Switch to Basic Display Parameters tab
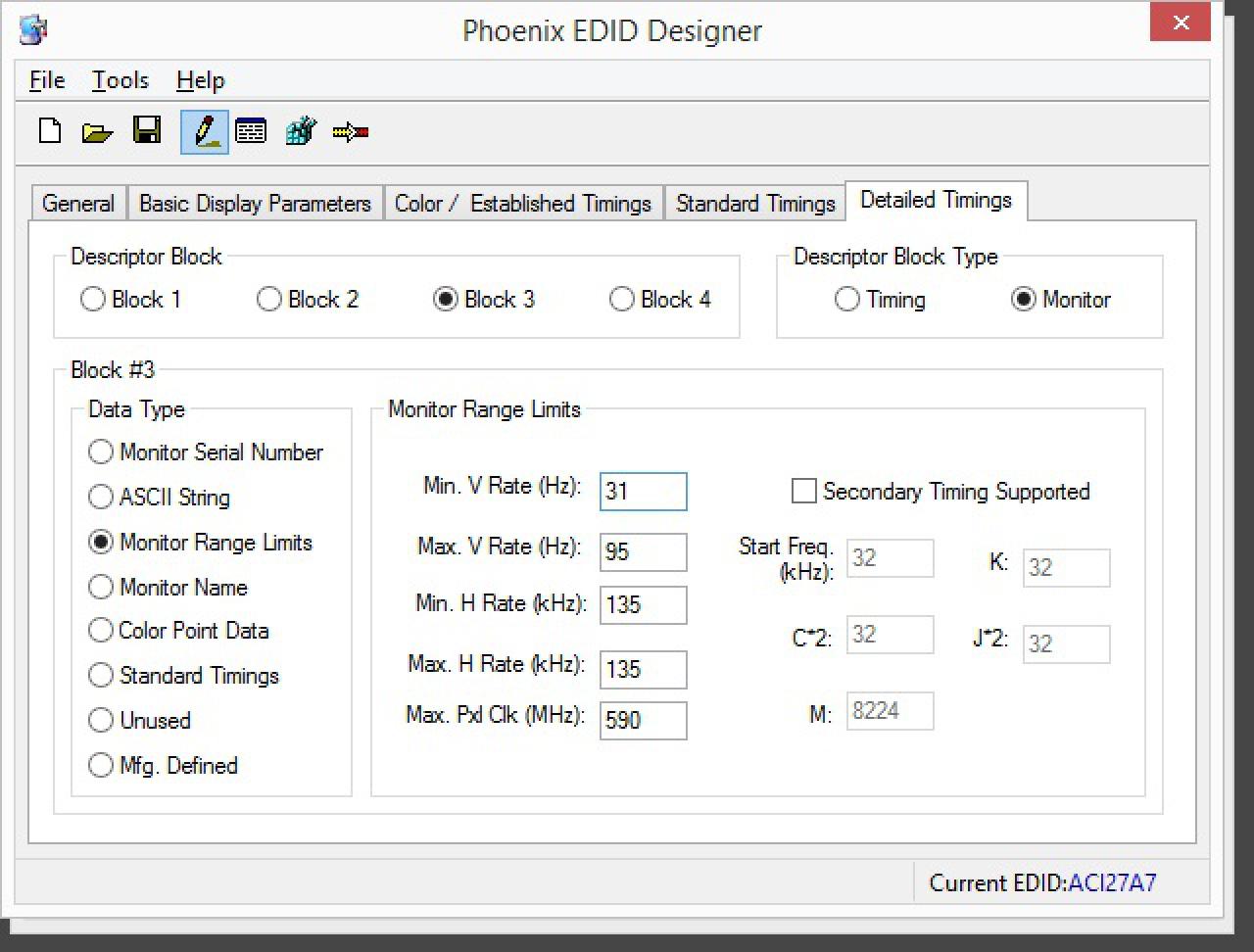Viewport: 1254px width, 952px height. (x=255, y=203)
